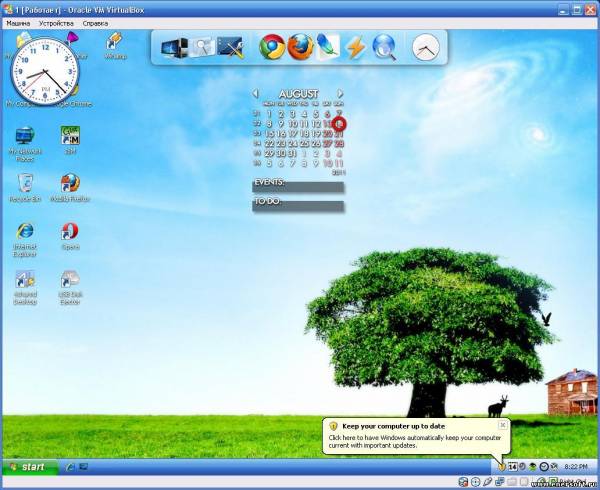Open the green IM messenger desktop shortcut
Viewport: 600px width, 490px height.
coord(70,140)
